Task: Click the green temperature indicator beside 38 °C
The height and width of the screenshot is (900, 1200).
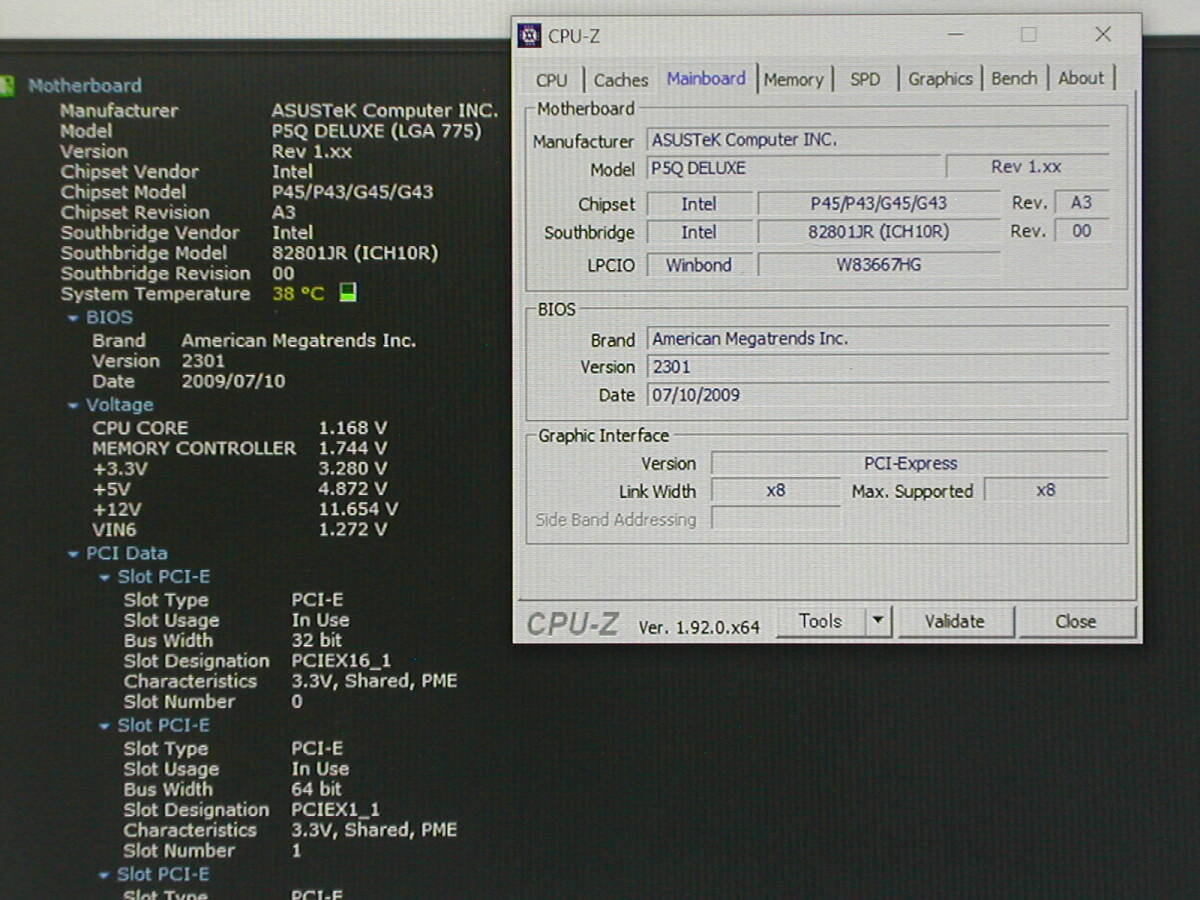Action: click(x=348, y=293)
